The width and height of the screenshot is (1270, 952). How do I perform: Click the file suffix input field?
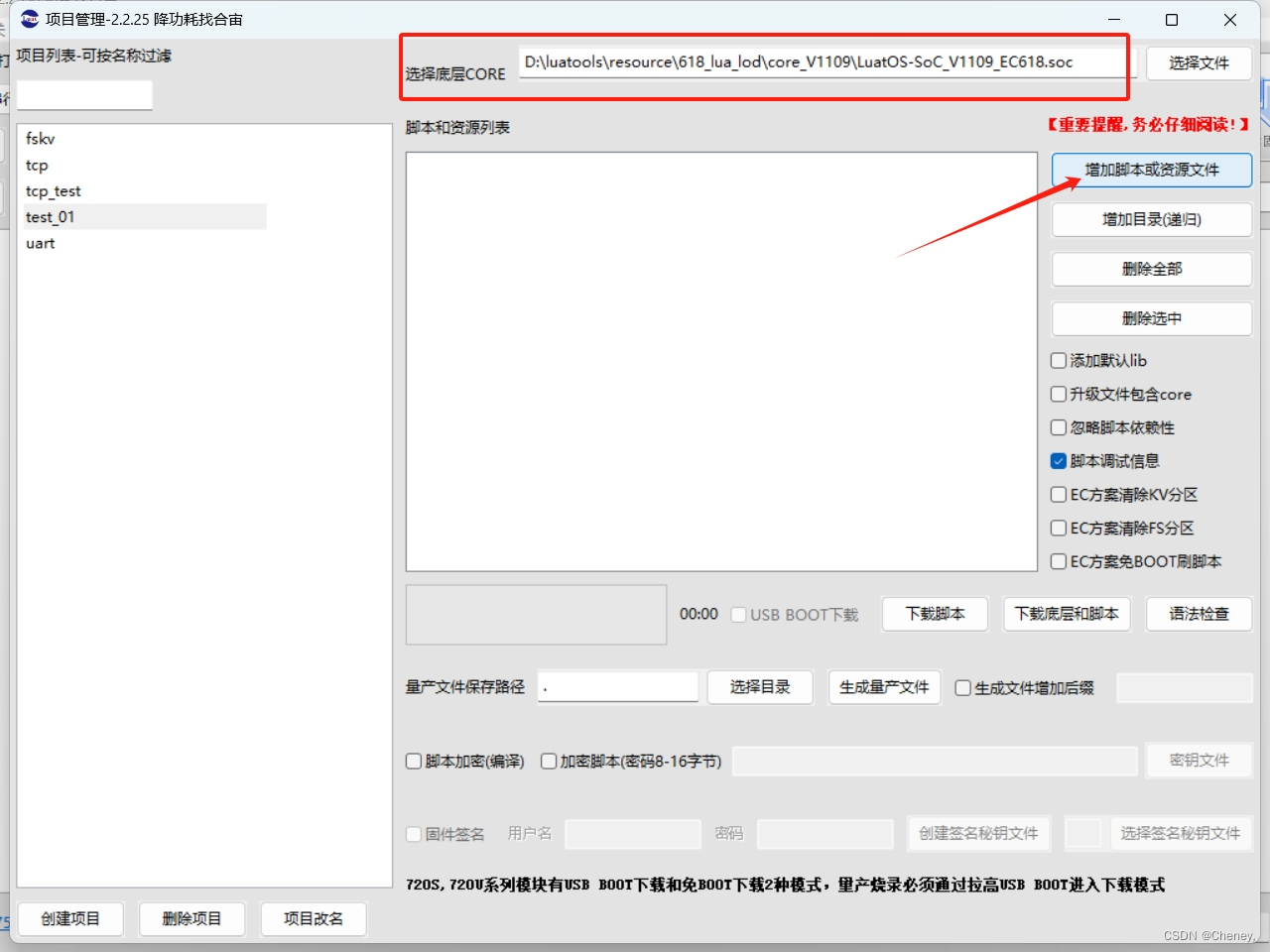click(1185, 687)
